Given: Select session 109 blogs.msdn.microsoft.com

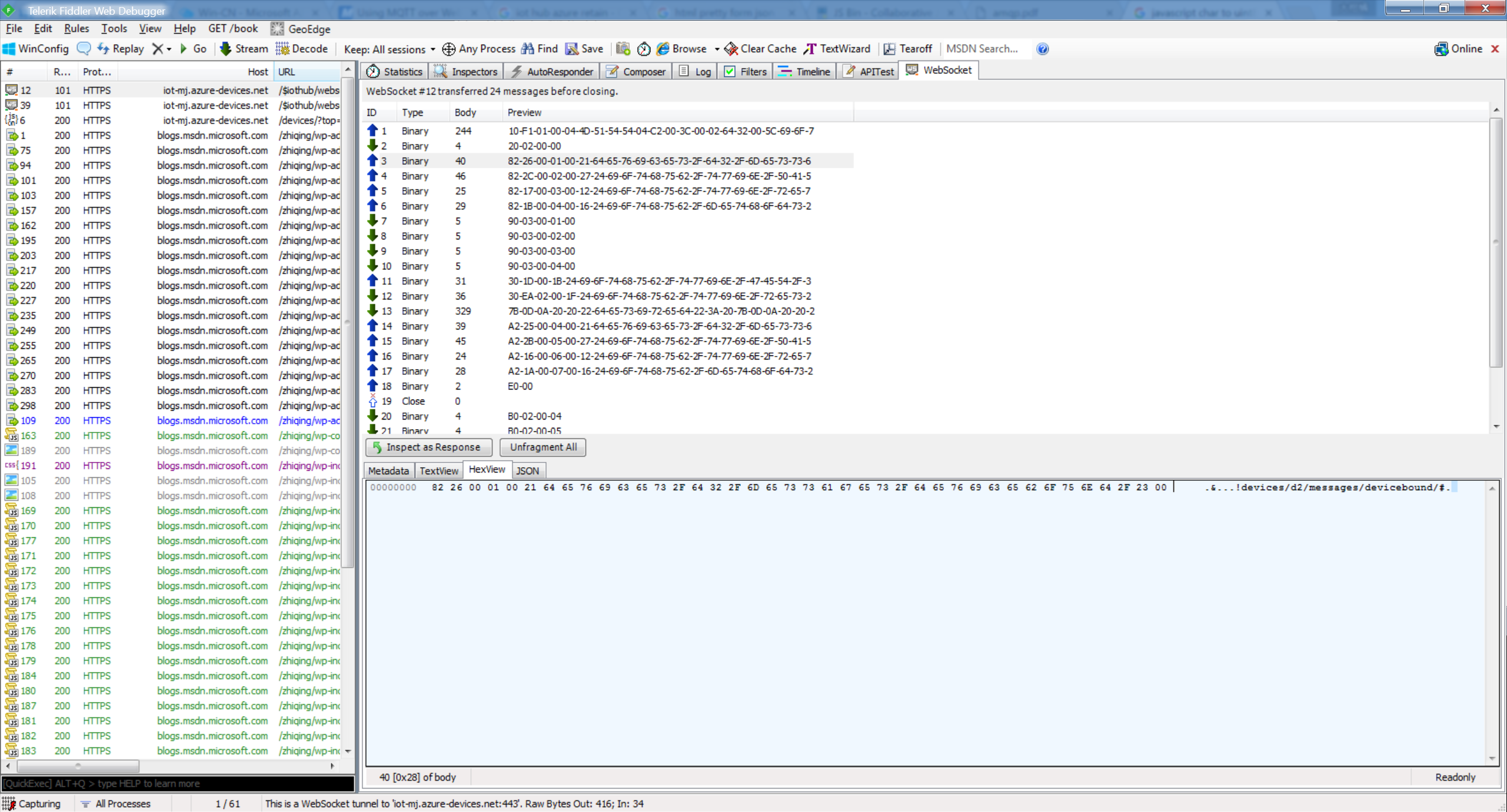Looking at the screenshot, I should [x=172, y=421].
